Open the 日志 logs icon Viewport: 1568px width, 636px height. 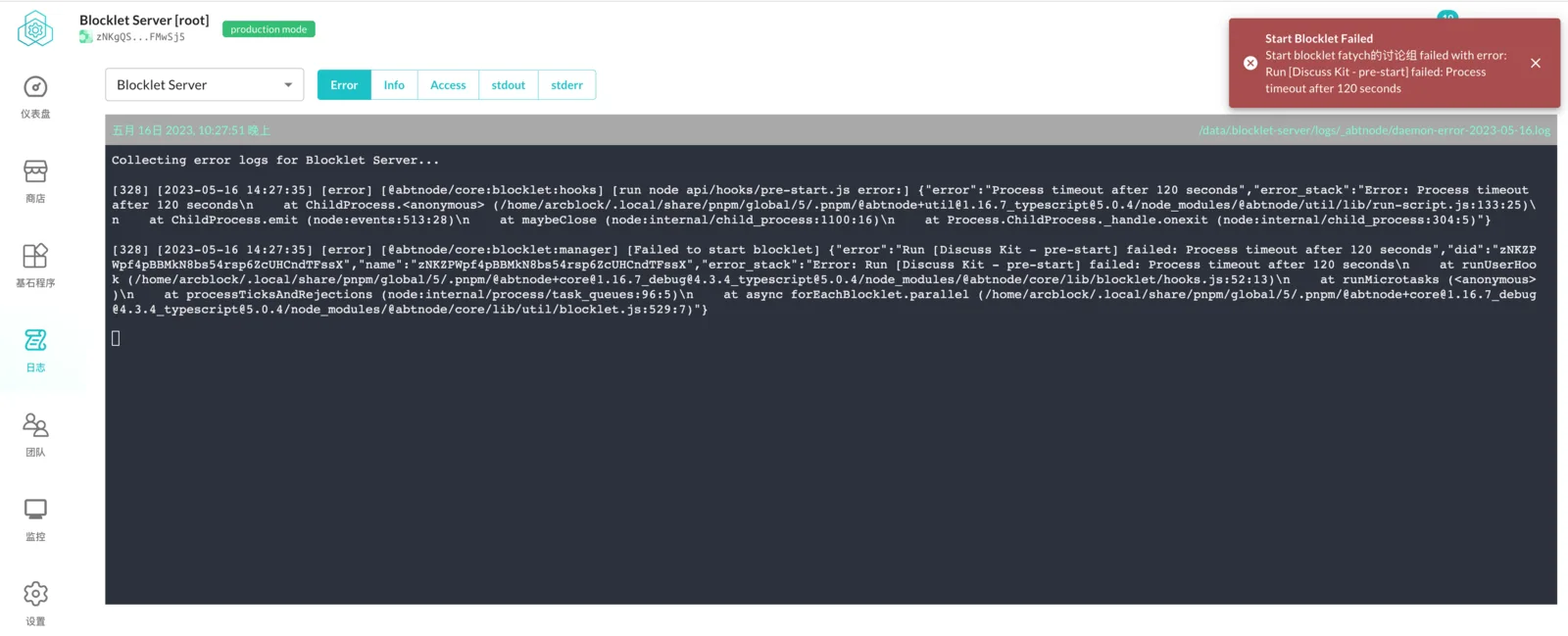pyautogui.click(x=35, y=340)
